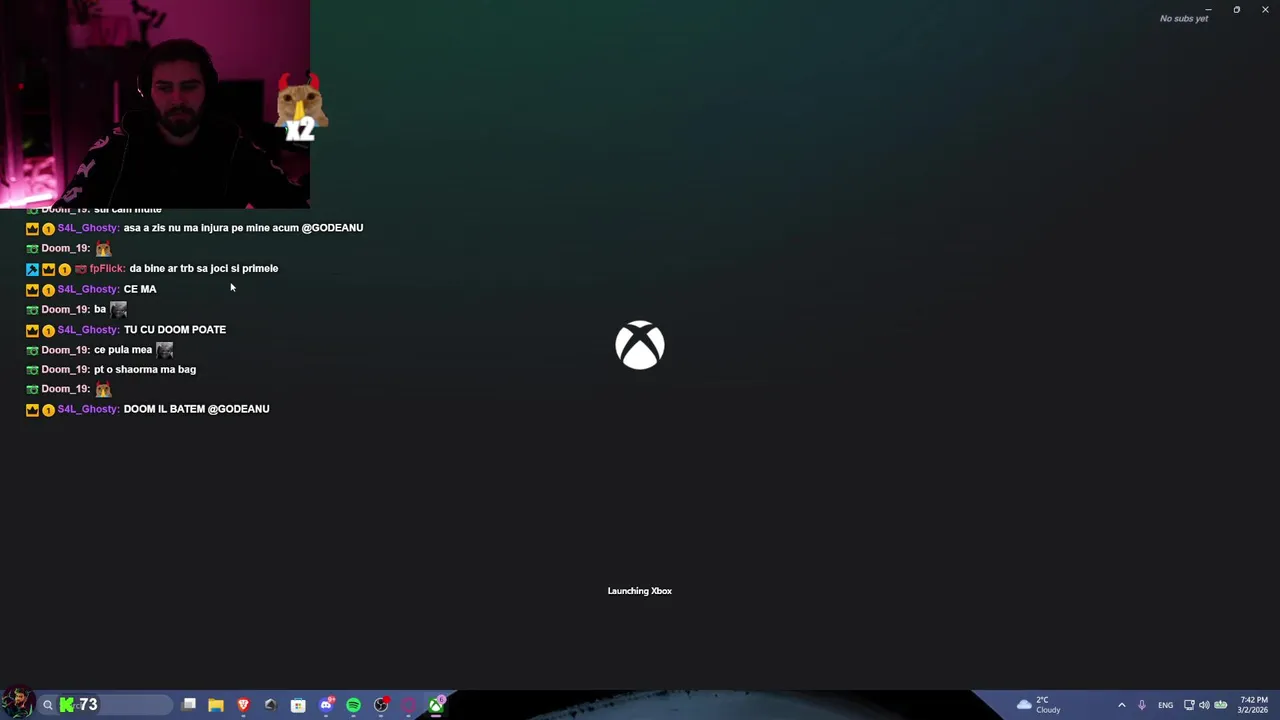Click chat message "TU CU DOOM POATE"
Image resolution: width=1280 pixels, height=720 pixels.
click(x=175, y=329)
